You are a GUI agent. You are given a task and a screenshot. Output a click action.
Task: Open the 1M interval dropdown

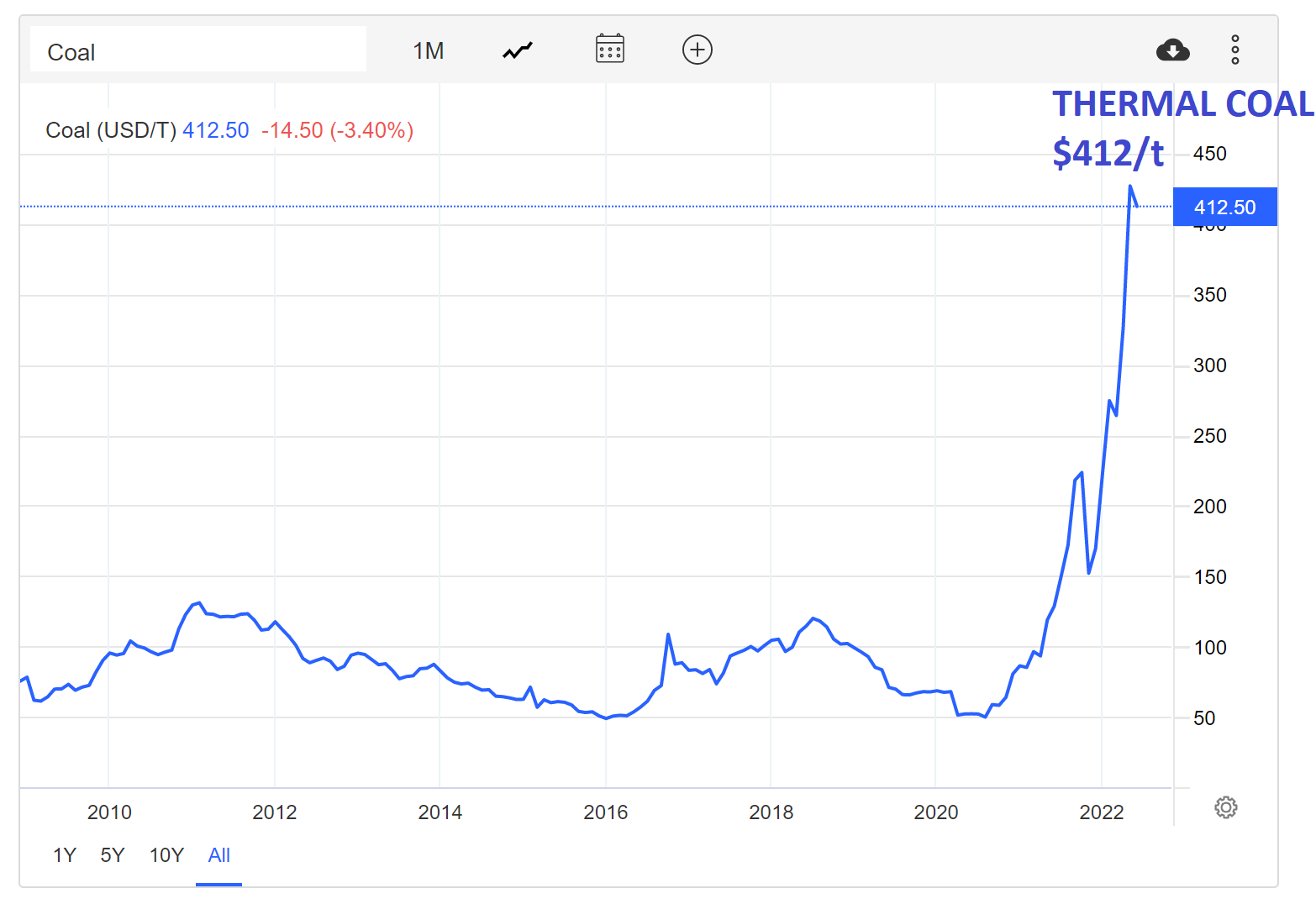click(x=428, y=50)
